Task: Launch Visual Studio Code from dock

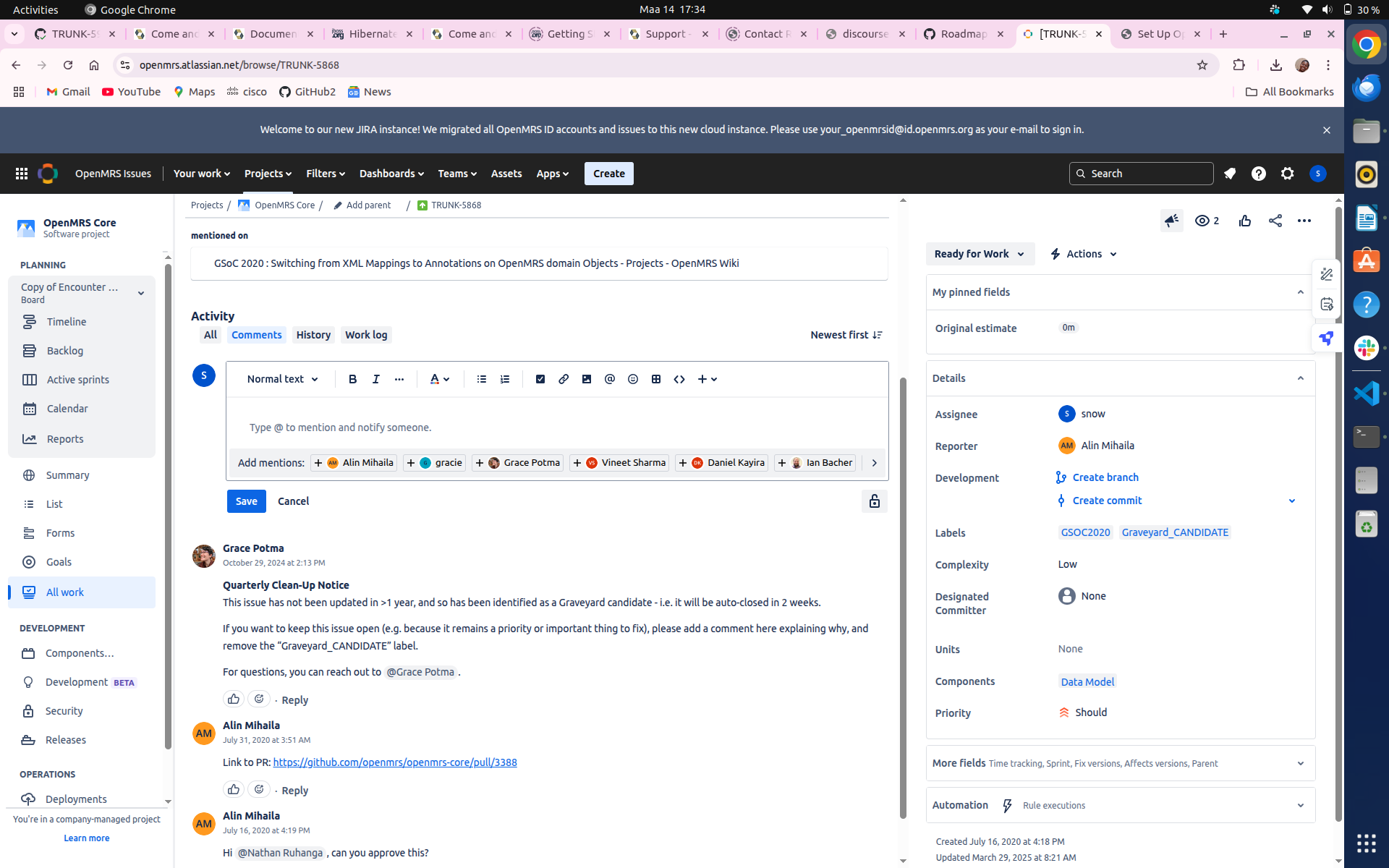Action: pos(1366,393)
